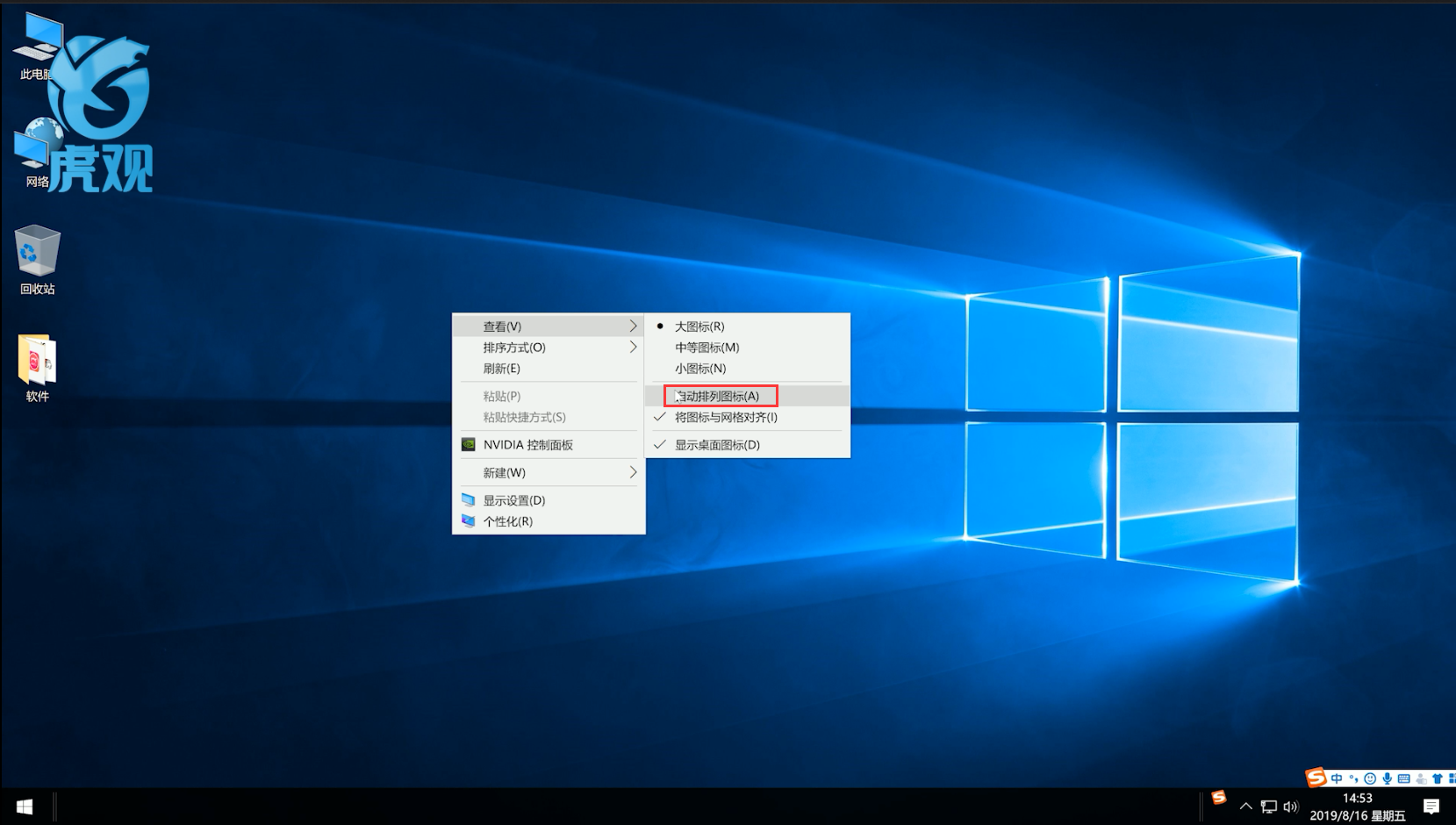This screenshot has width=1456, height=825.
Task: Click the Sogou icon in taskbar
Action: [x=1219, y=798]
